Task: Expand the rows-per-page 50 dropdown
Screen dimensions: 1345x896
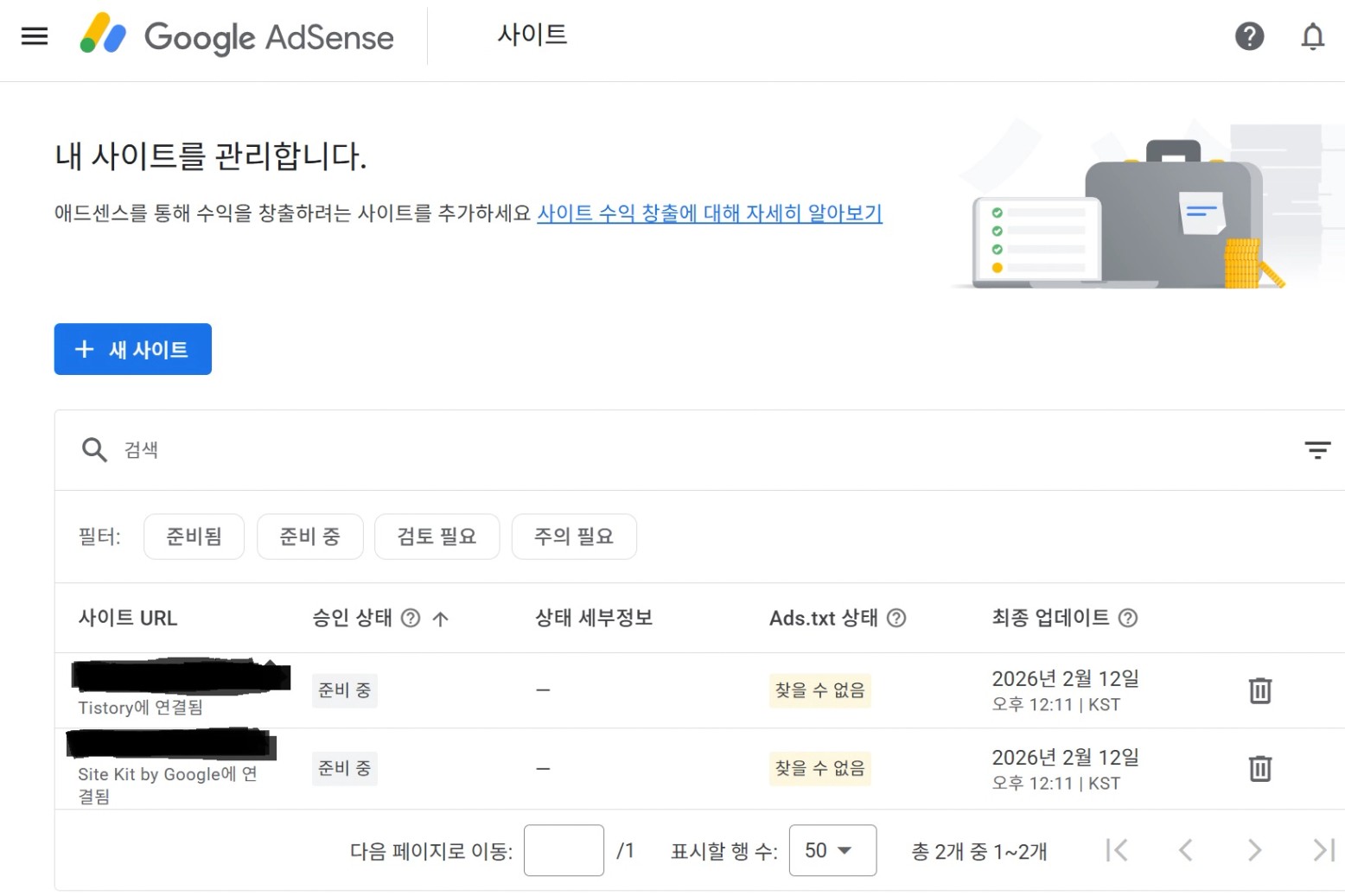Action: tap(832, 850)
